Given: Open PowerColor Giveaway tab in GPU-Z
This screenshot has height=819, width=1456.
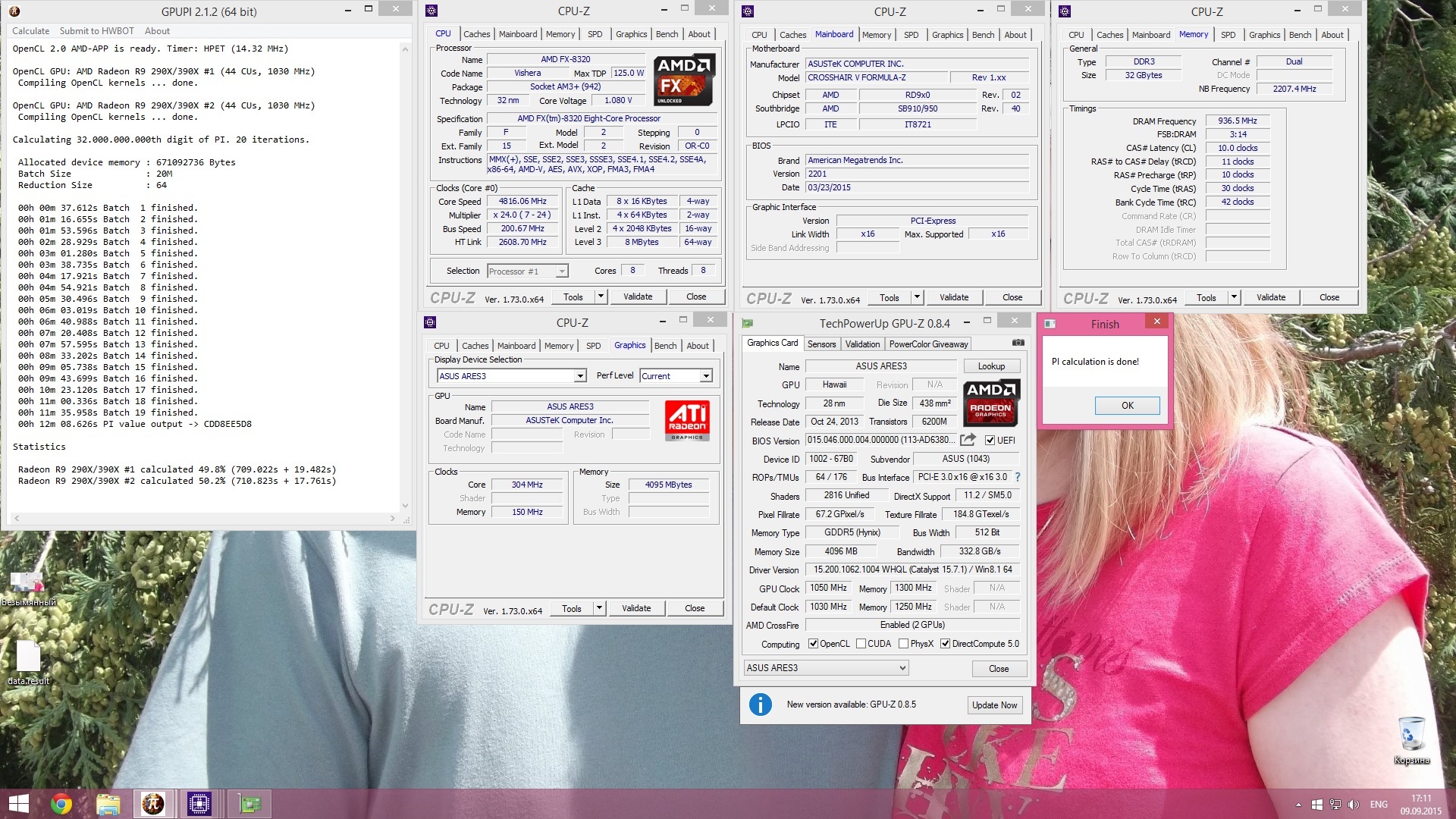Looking at the screenshot, I should (x=928, y=344).
